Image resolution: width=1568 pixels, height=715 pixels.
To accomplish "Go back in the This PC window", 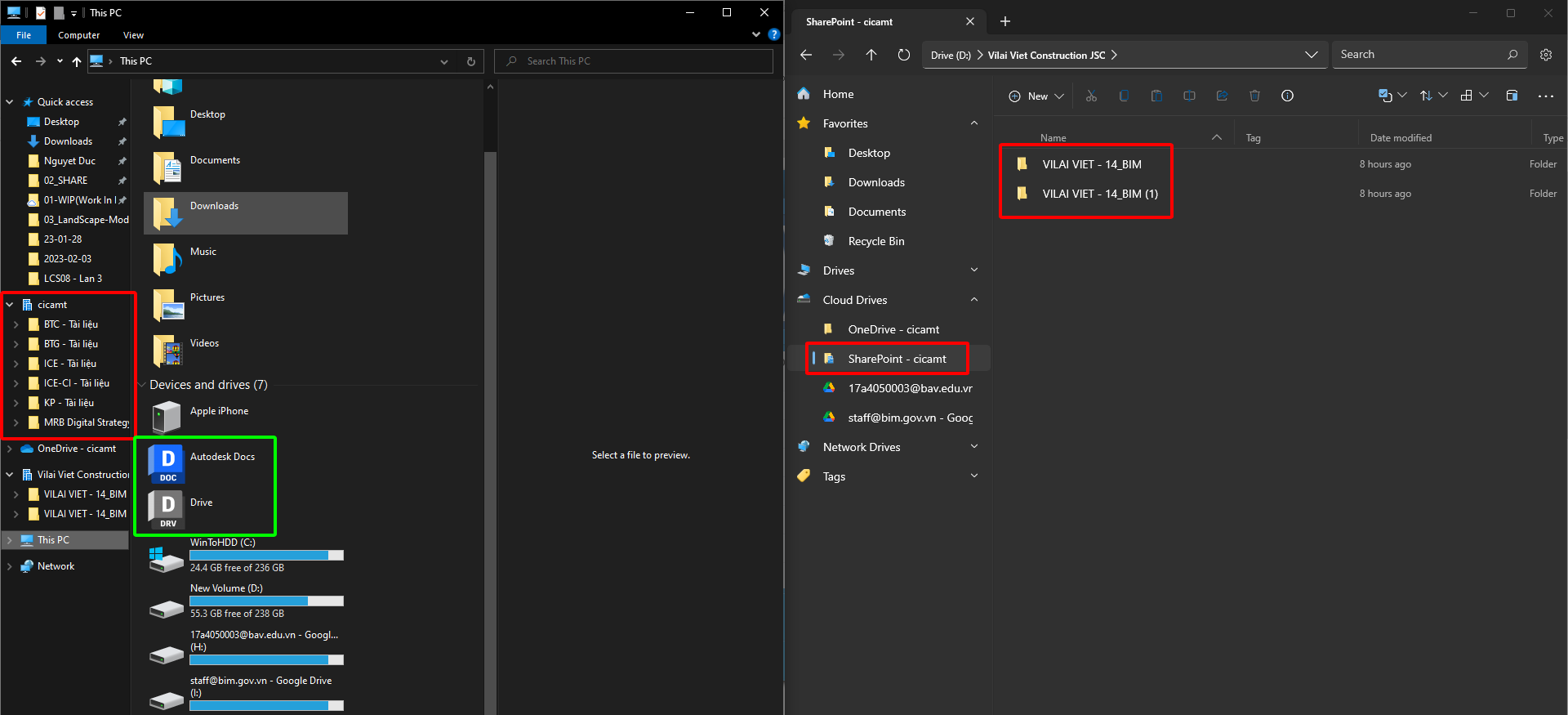I will 16,61.
